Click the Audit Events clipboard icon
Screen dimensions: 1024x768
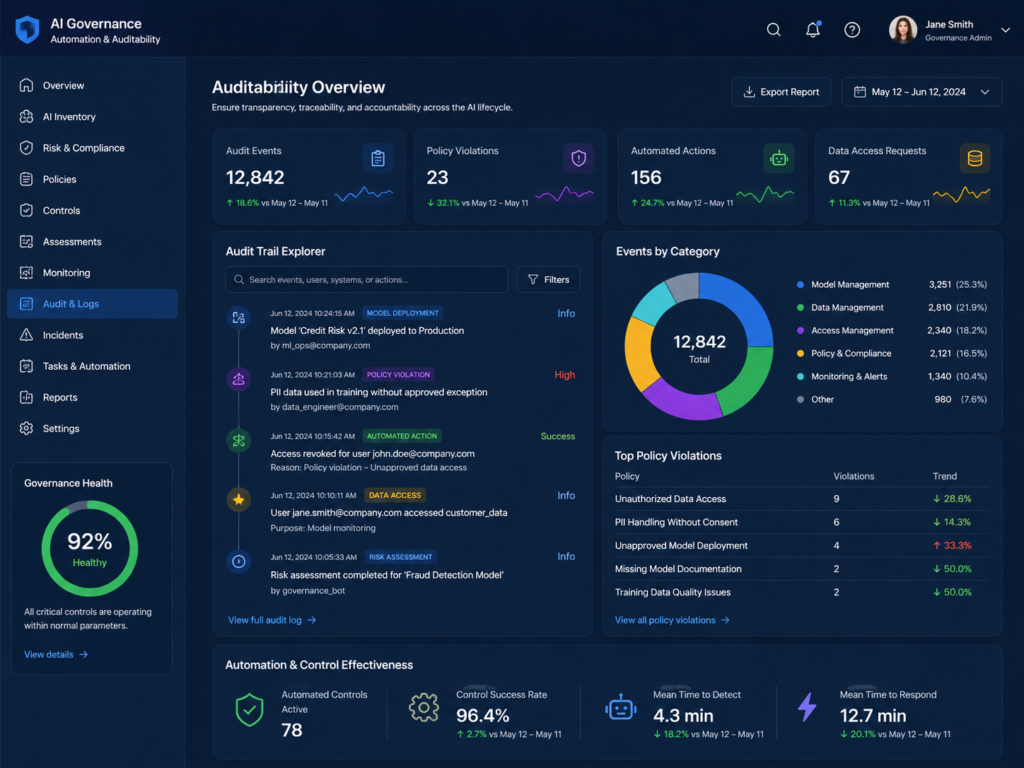[377, 159]
